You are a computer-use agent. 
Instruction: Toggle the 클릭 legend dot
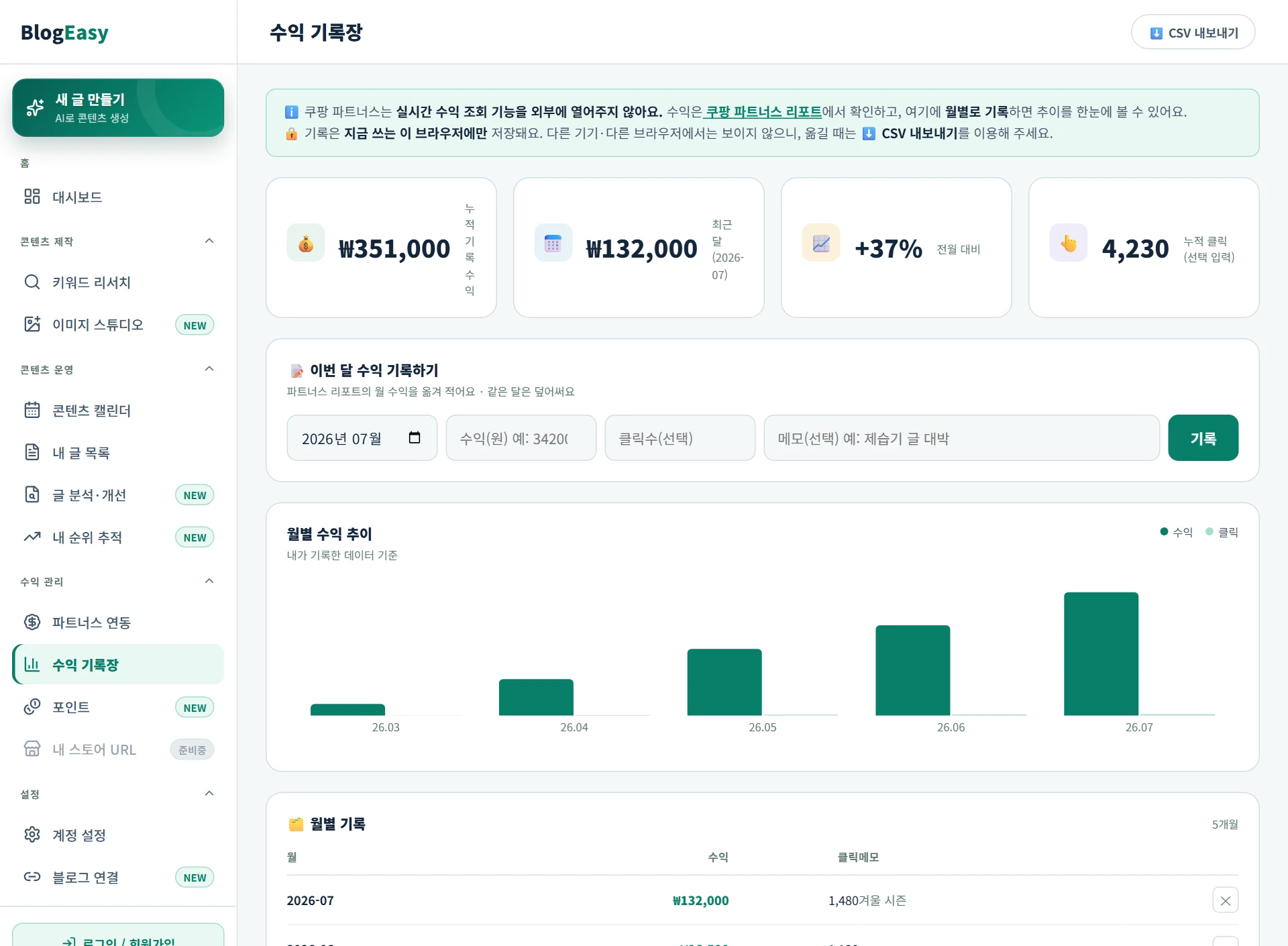pos(1210,531)
